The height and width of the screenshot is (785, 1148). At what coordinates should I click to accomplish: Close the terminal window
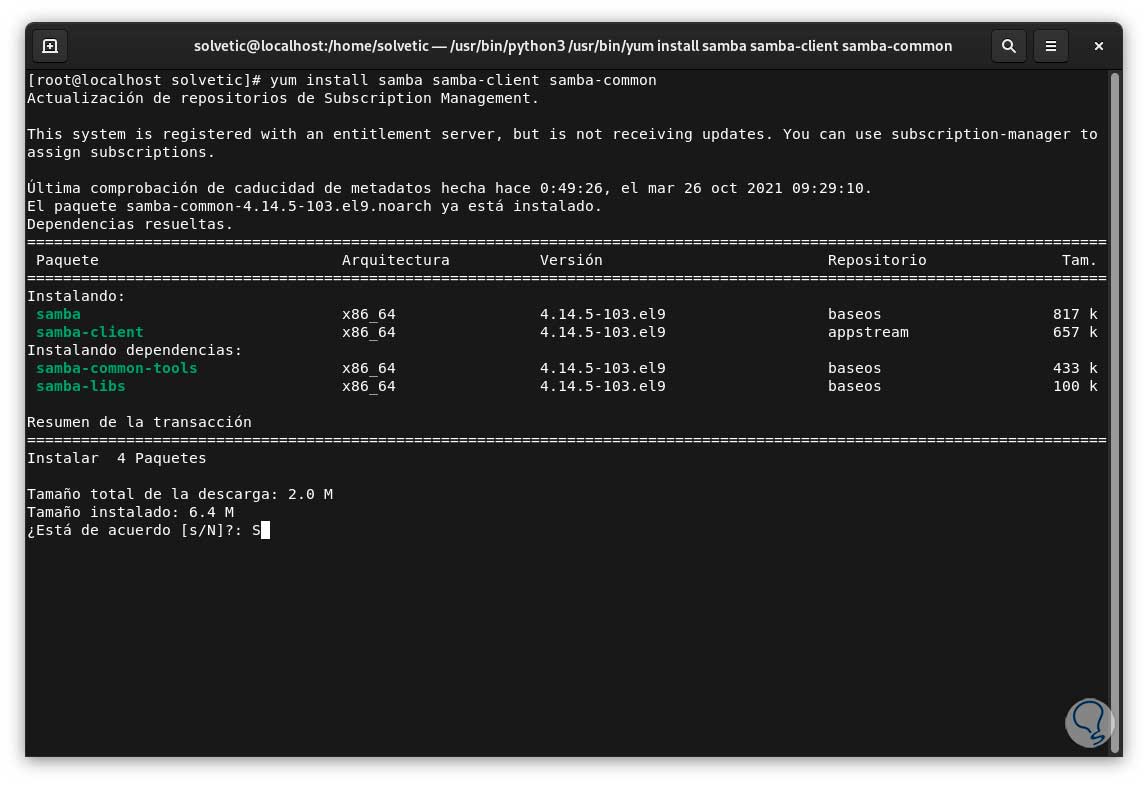point(1099,46)
